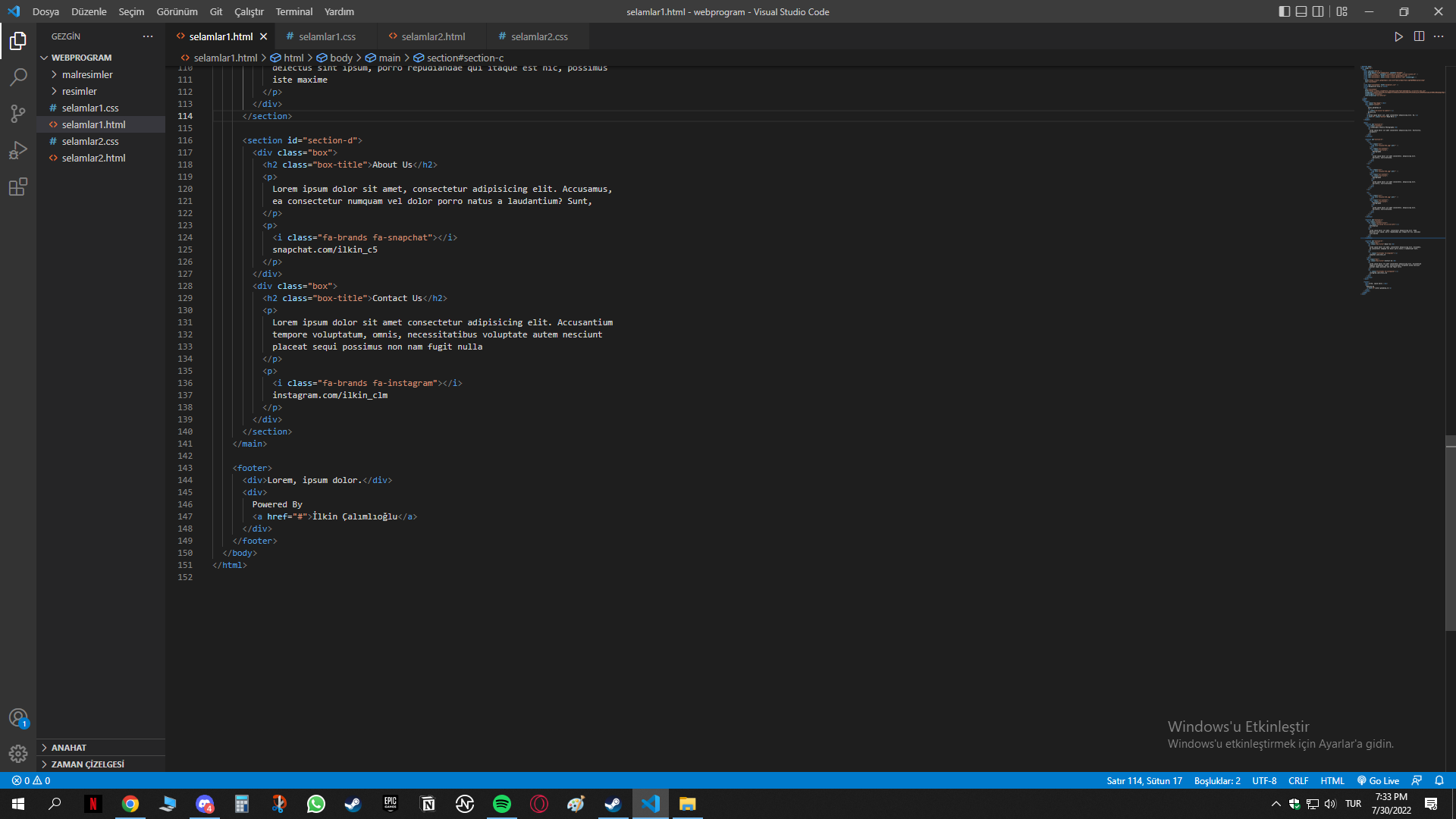Click the Run code play icon
The height and width of the screenshot is (819, 1456).
click(x=1398, y=36)
